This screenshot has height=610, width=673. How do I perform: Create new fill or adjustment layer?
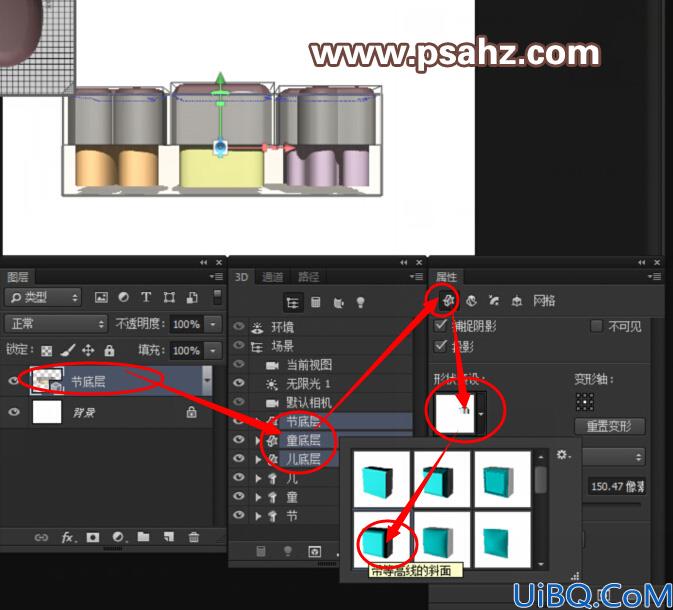pos(118,537)
